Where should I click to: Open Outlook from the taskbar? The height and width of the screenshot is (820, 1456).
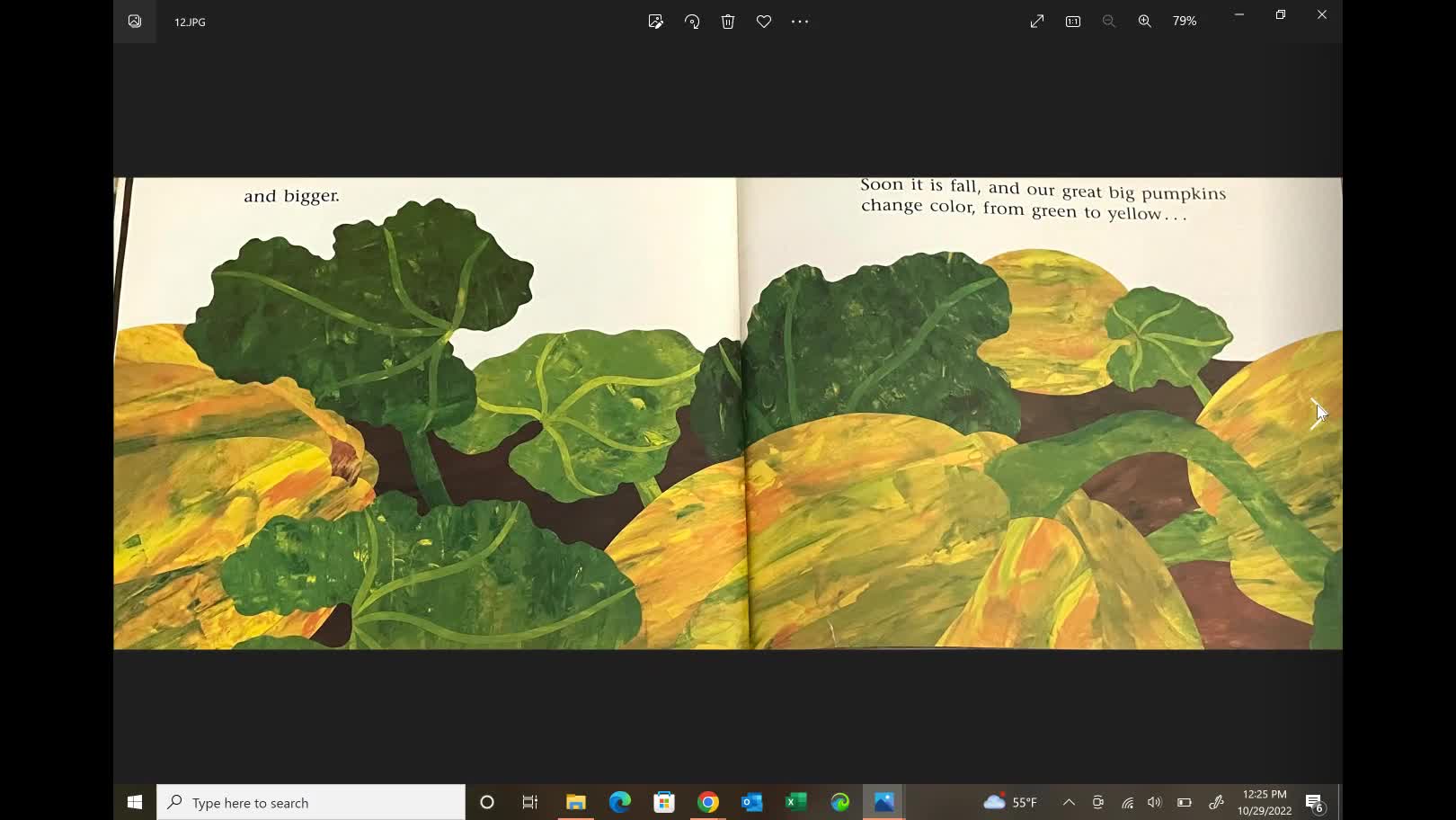tap(752, 802)
